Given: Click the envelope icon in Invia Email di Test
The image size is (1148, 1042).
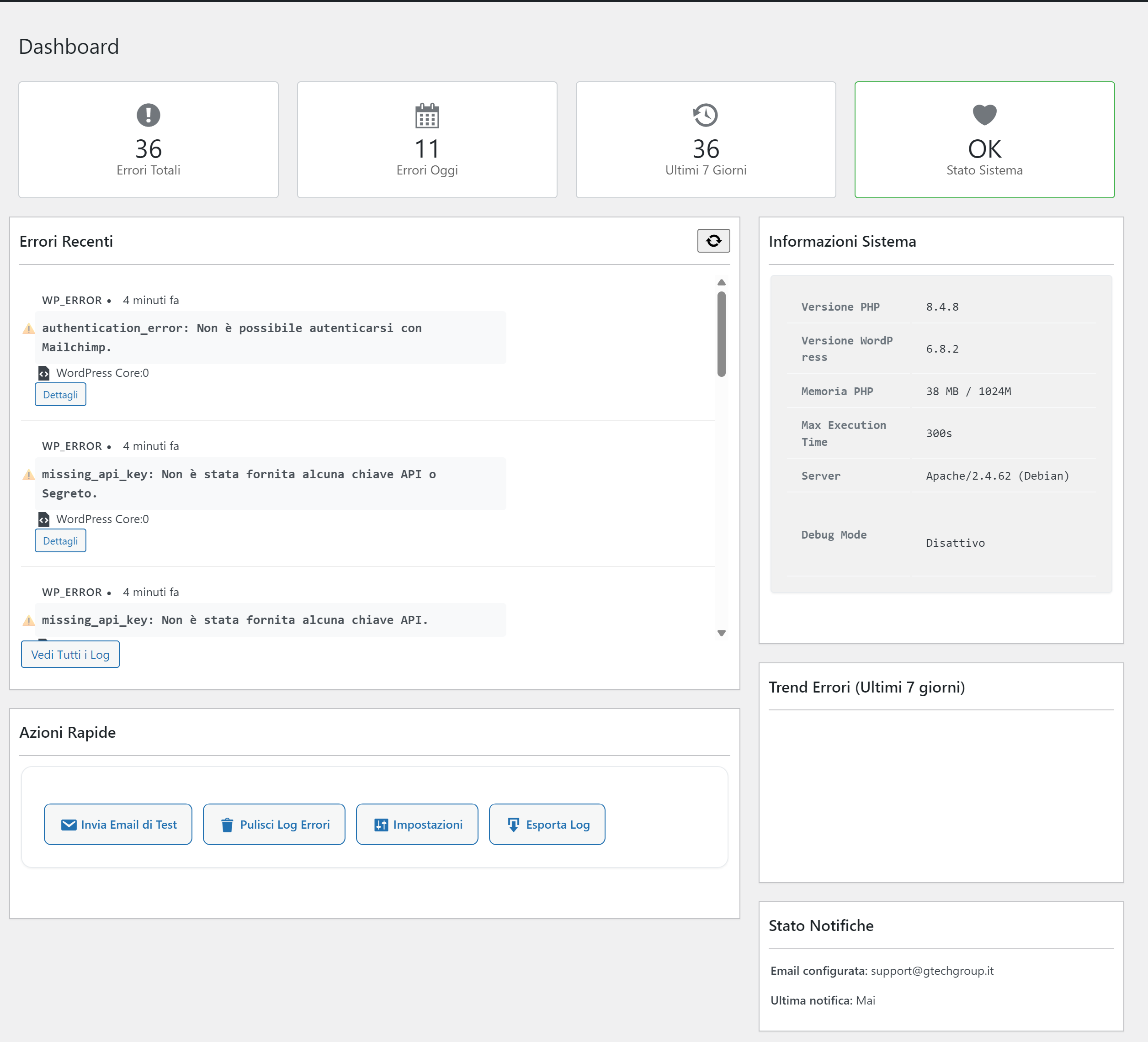Looking at the screenshot, I should point(69,825).
